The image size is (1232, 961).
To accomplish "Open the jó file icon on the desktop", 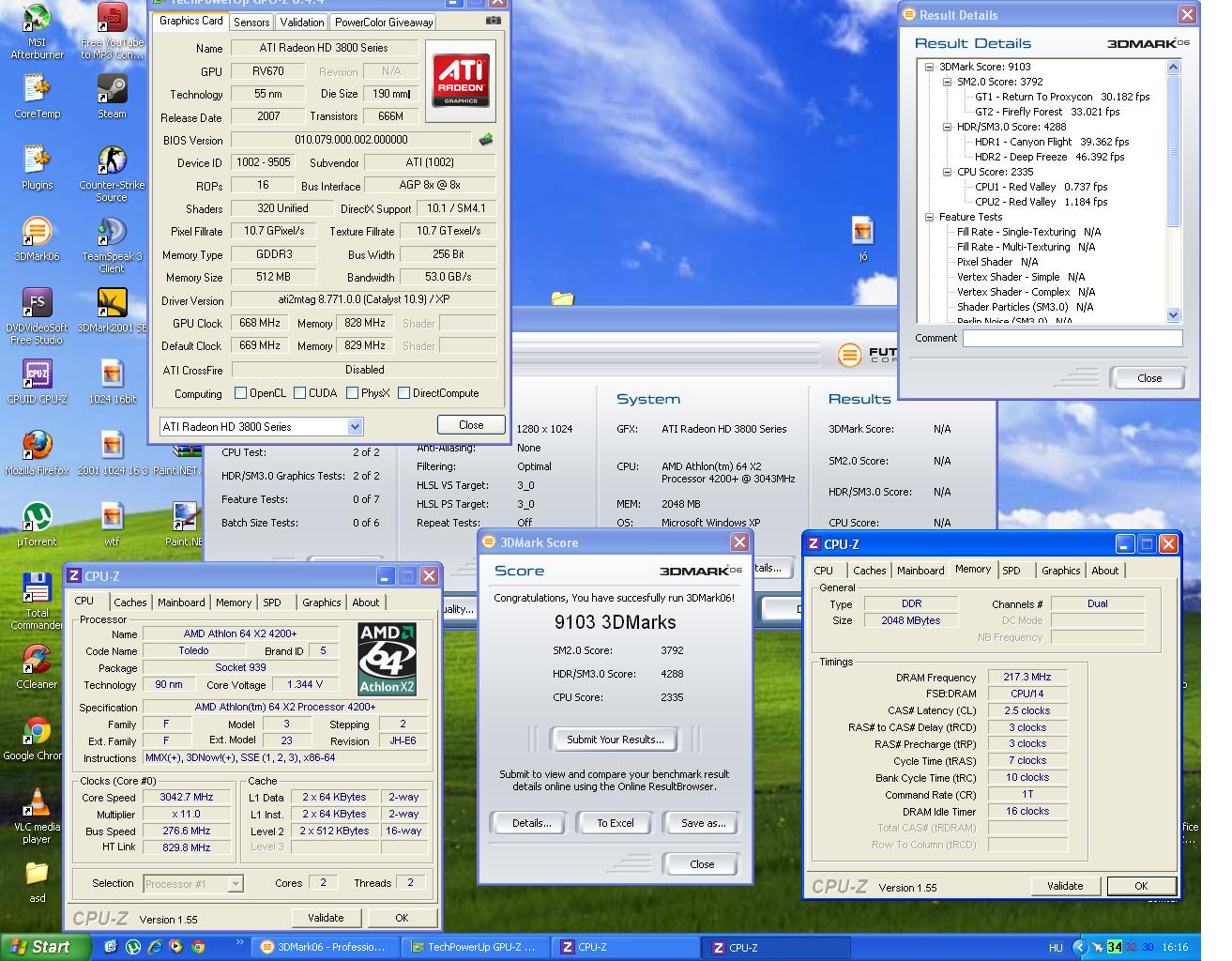I will click(x=862, y=239).
